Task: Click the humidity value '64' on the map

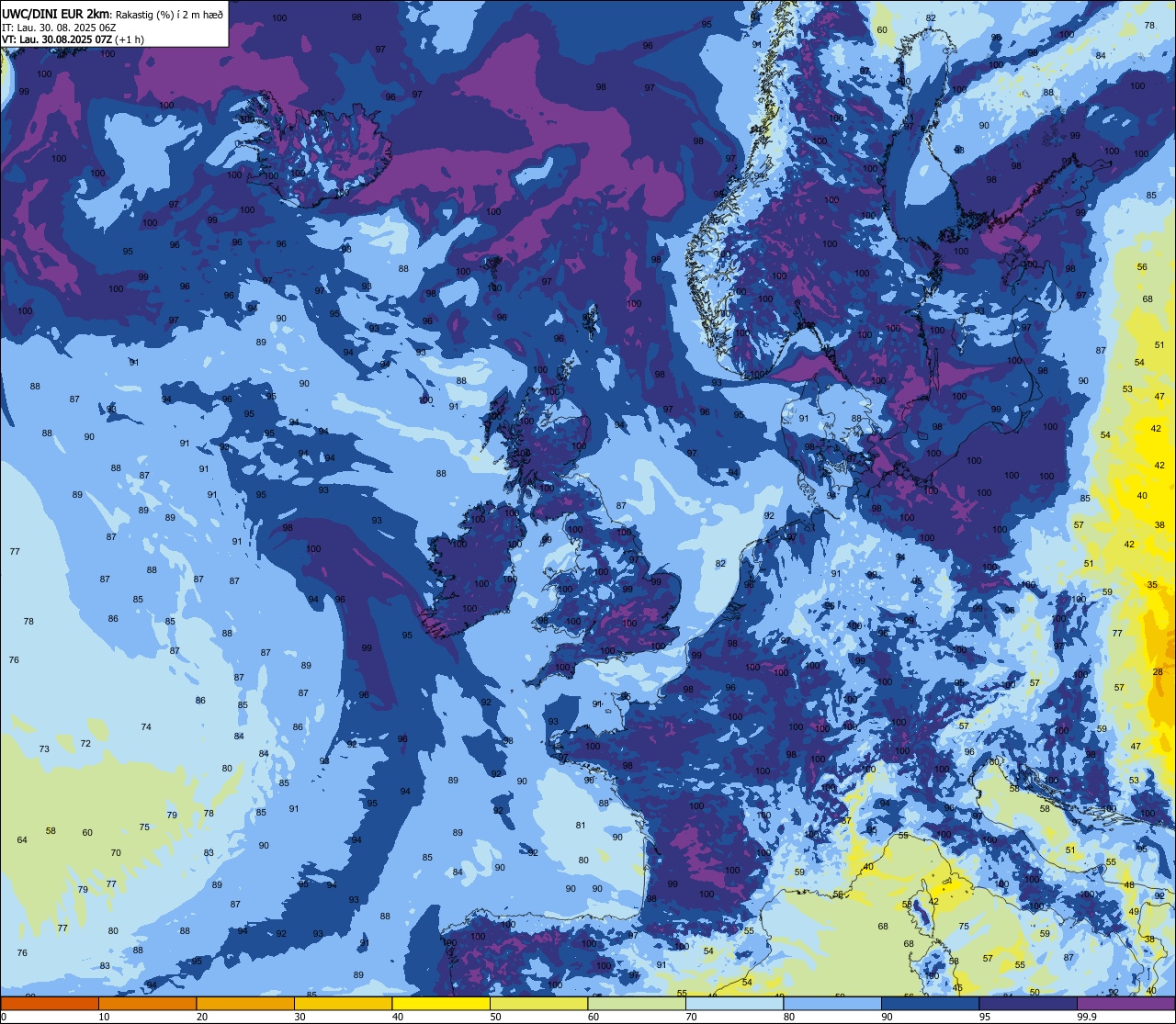Action: pos(22,840)
